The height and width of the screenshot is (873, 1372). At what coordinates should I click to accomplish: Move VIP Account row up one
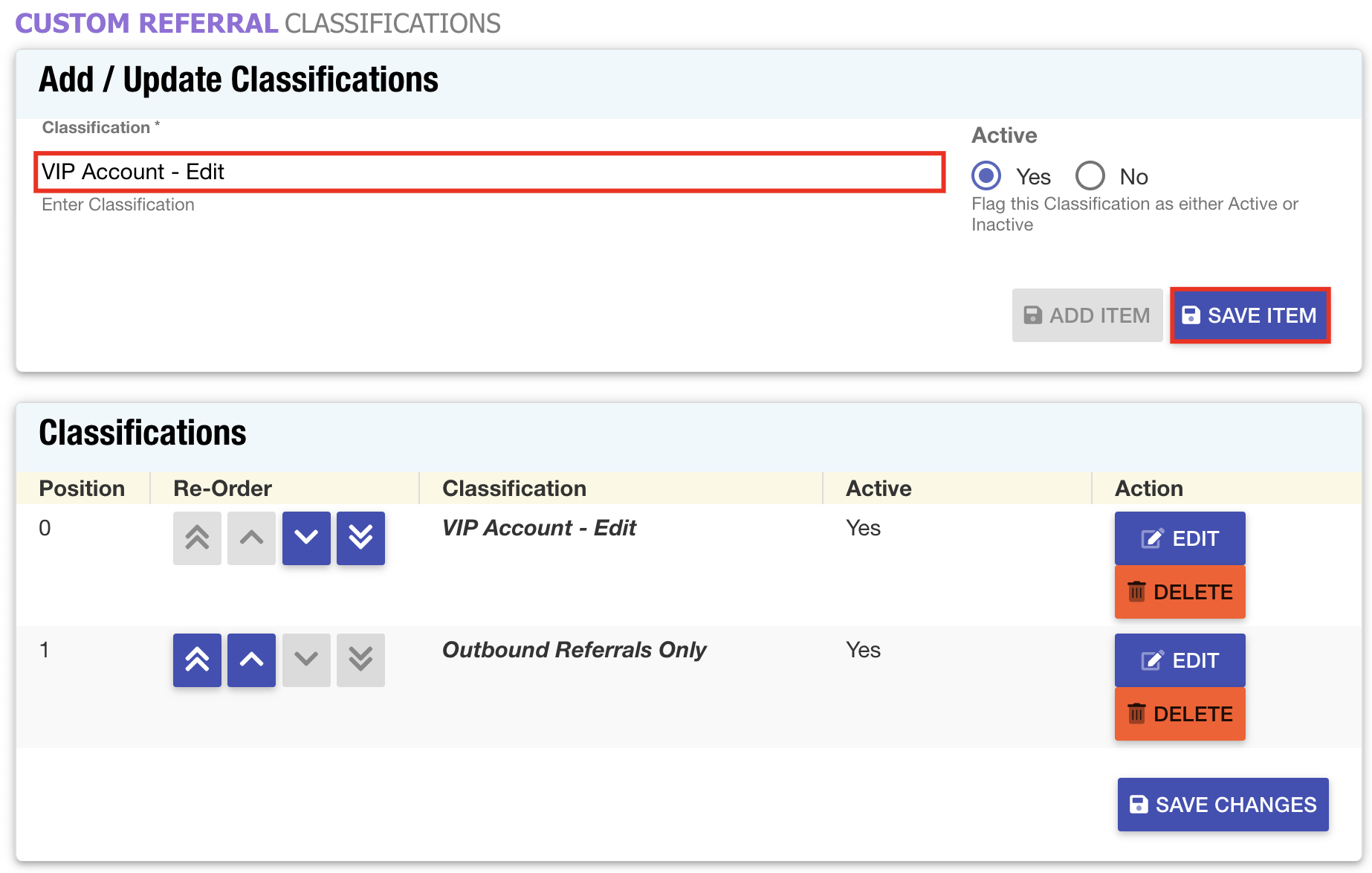(251, 538)
